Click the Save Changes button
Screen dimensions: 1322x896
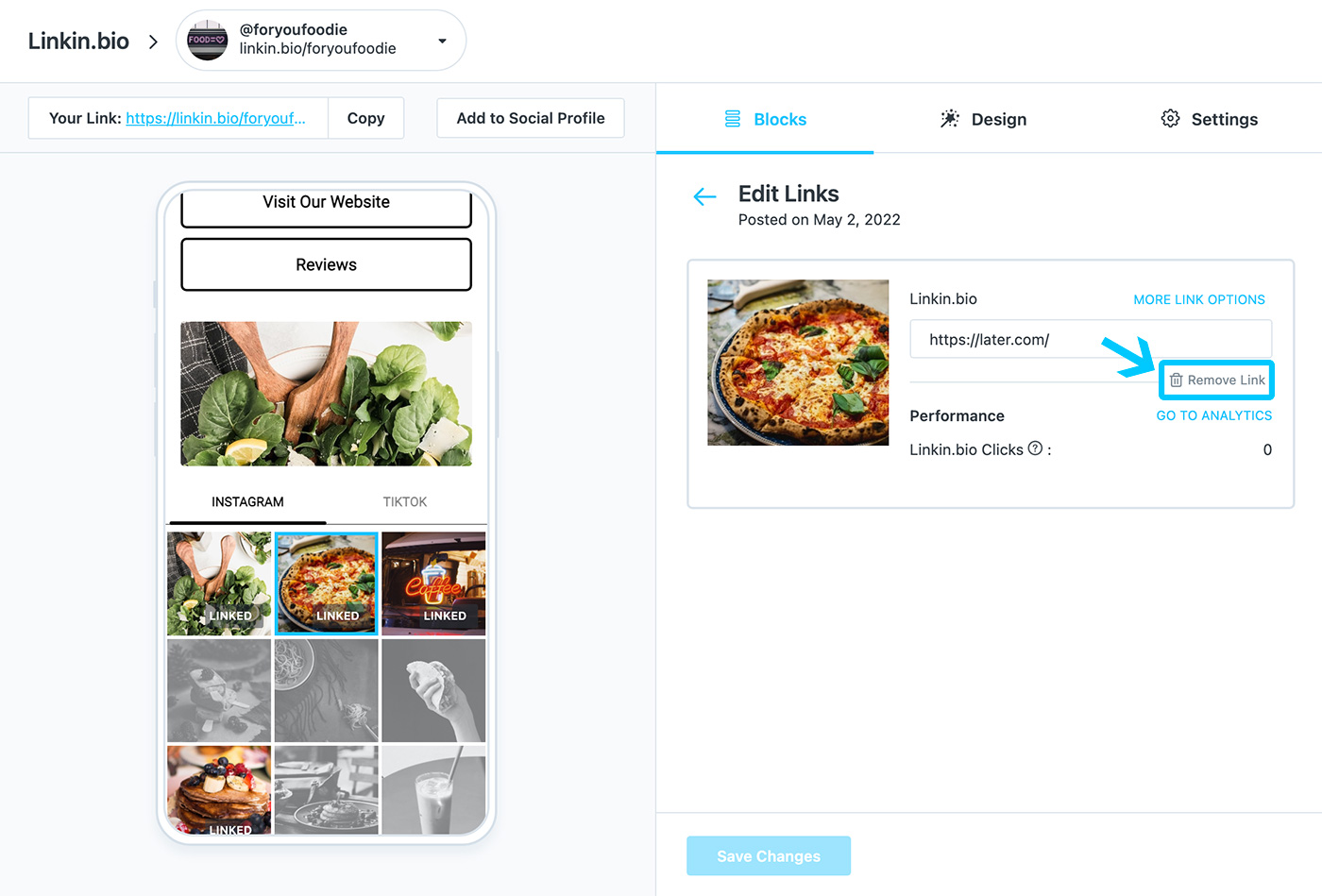[x=769, y=856]
